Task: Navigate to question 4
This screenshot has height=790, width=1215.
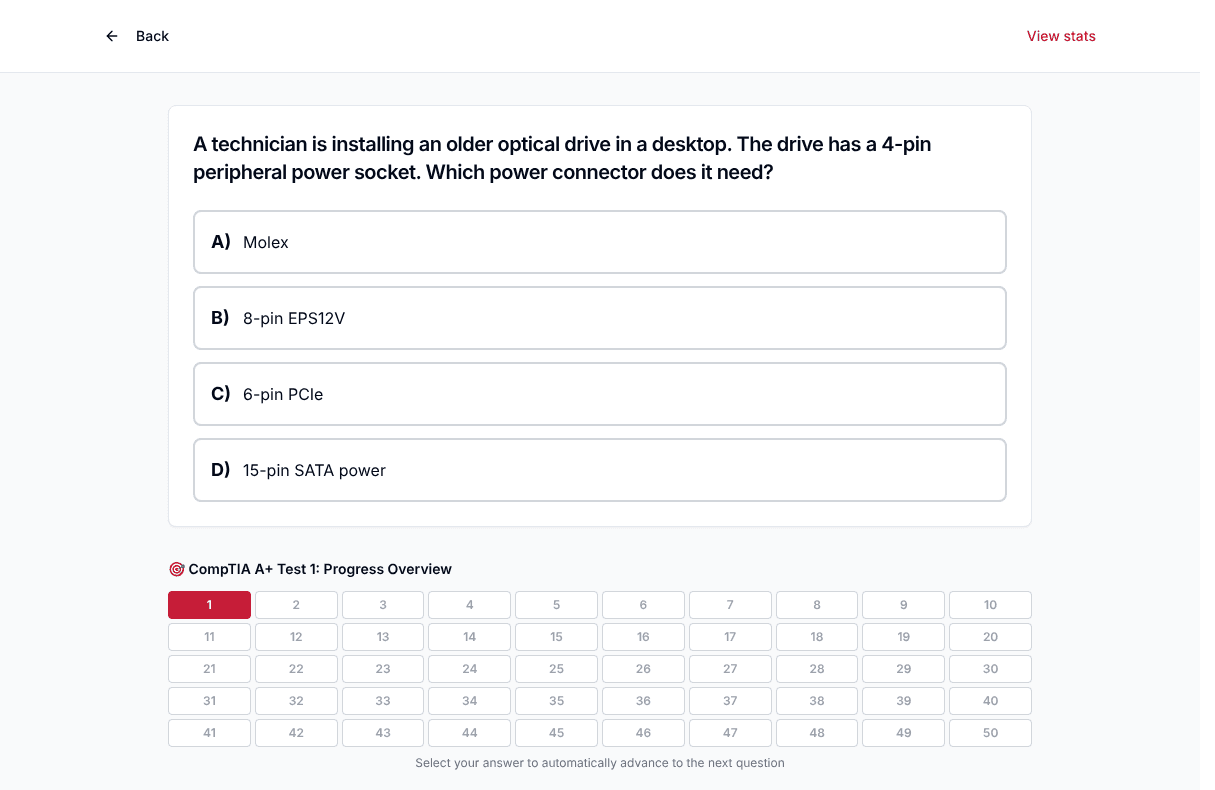Action: [x=470, y=605]
